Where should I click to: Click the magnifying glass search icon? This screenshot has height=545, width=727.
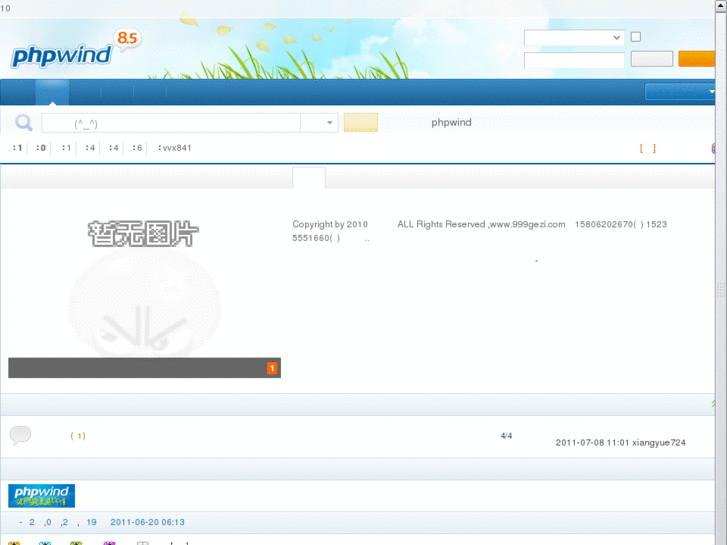pyautogui.click(x=24, y=123)
